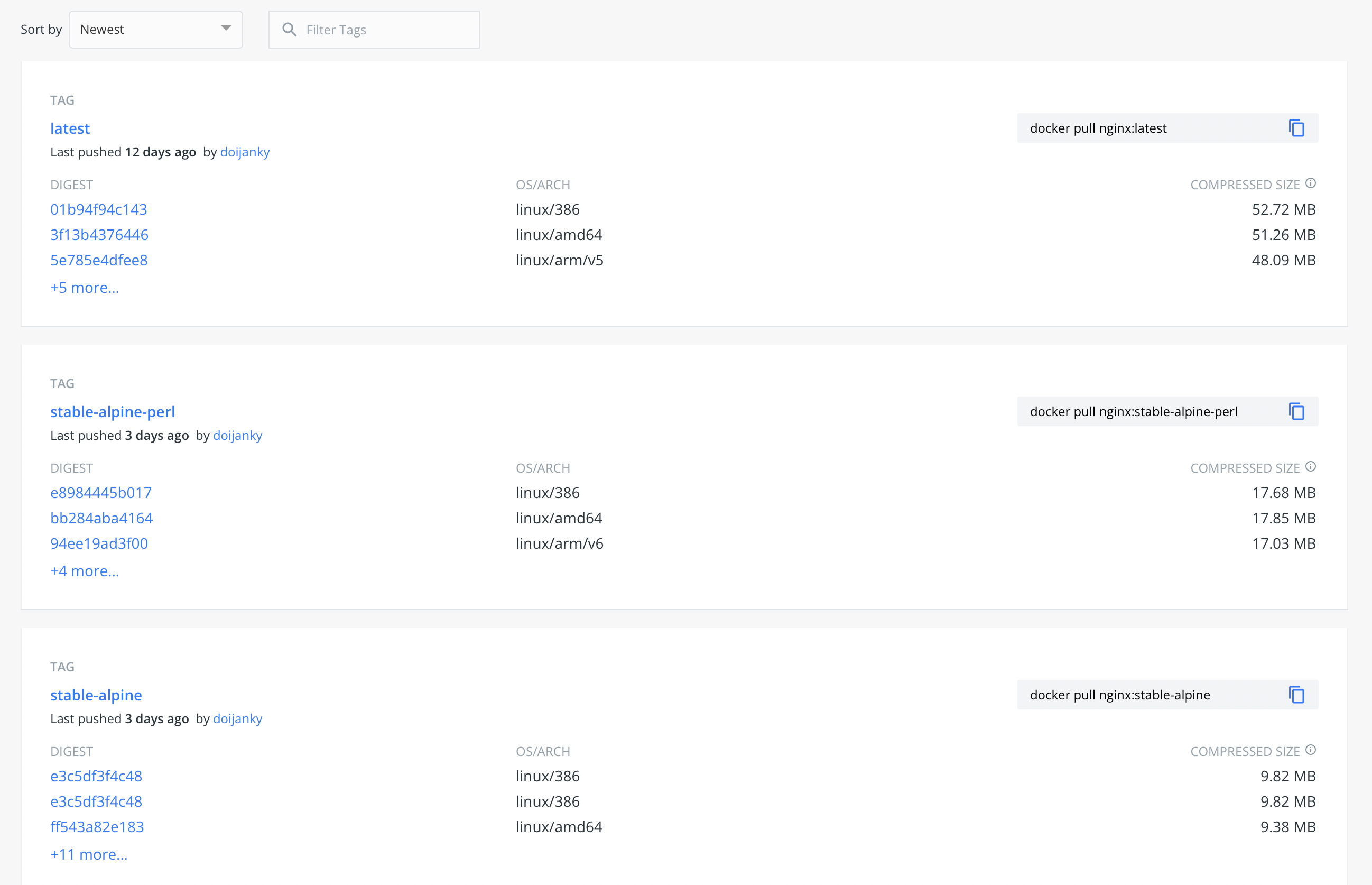Click the 52.72 MB size value
Image resolution: width=1372 pixels, height=885 pixels.
point(1284,209)
